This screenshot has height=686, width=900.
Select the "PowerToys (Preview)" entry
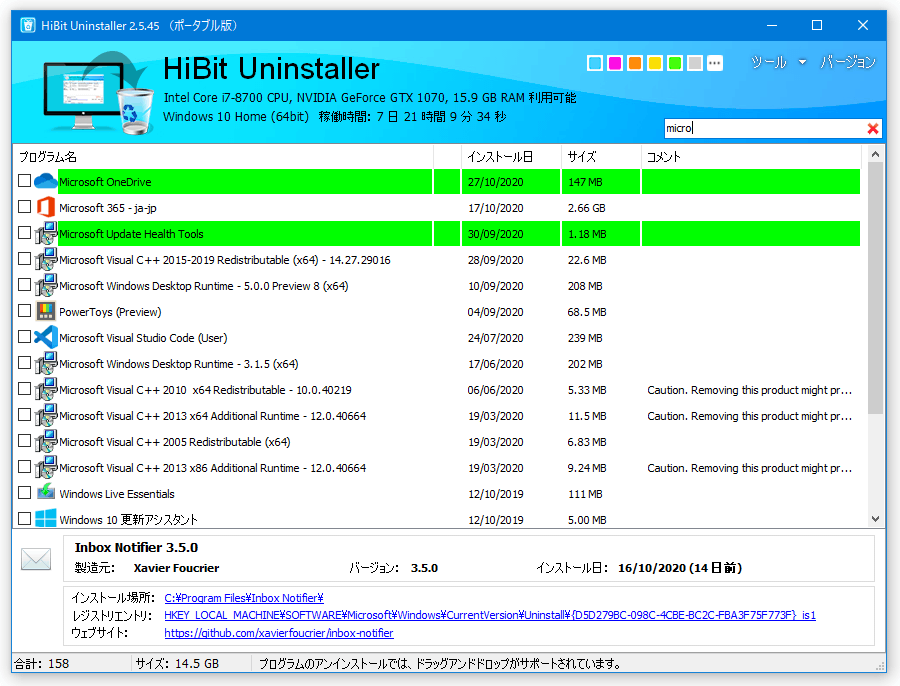click(x=110, y=312)
